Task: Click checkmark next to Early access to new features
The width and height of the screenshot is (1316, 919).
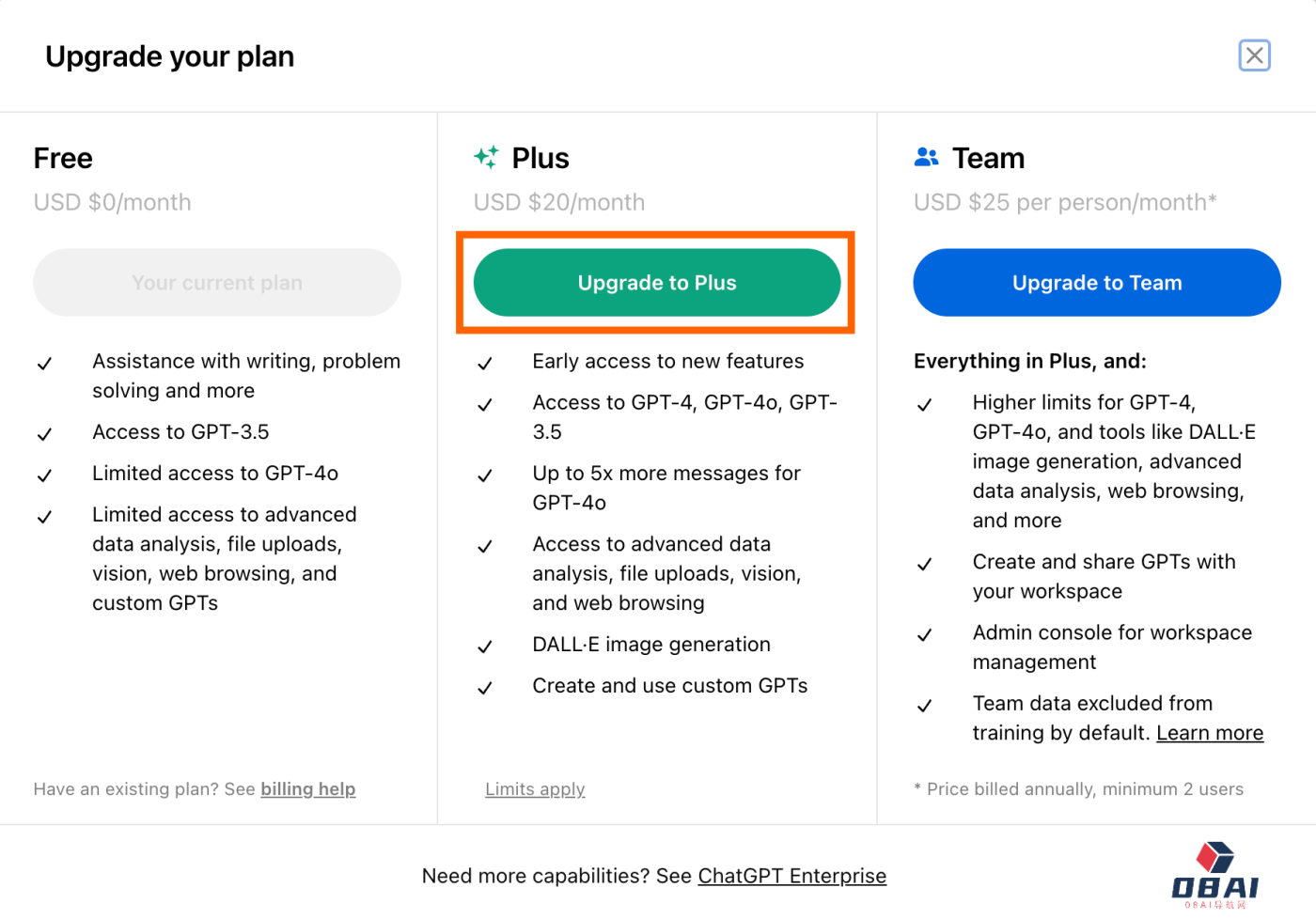Action: pos(485,364)
